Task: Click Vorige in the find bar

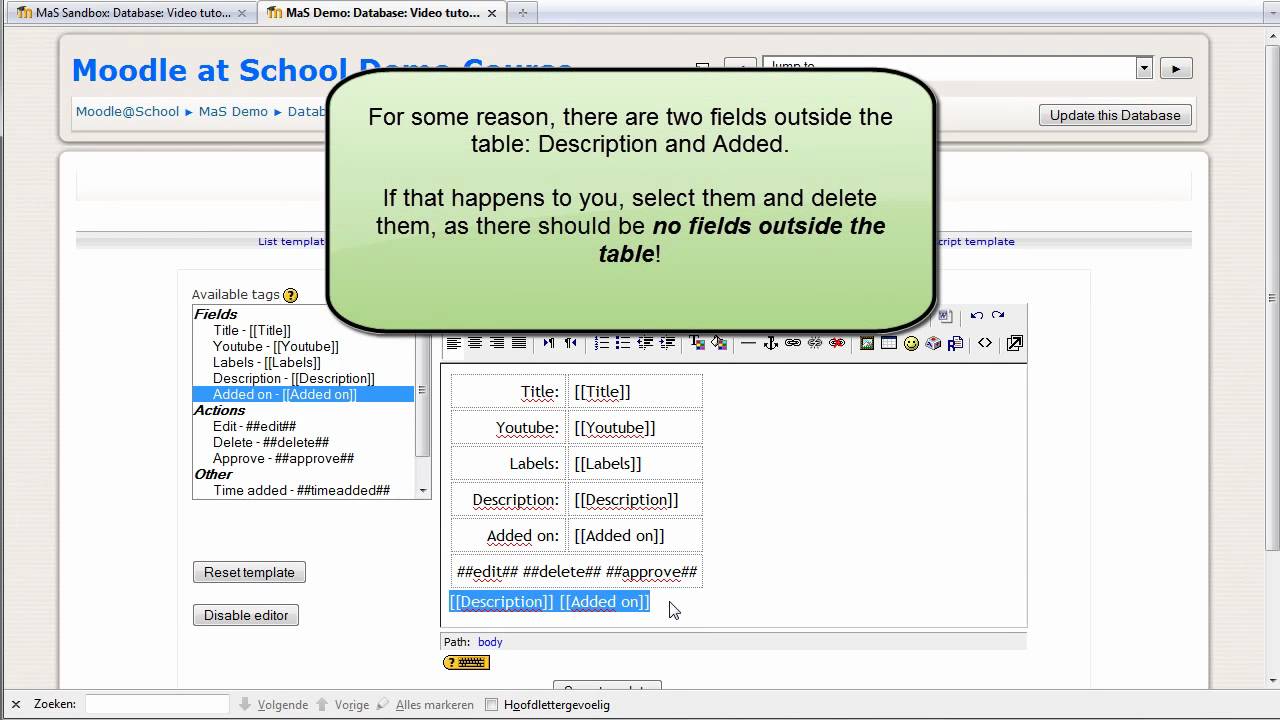Action: click(x=343, y=705)
